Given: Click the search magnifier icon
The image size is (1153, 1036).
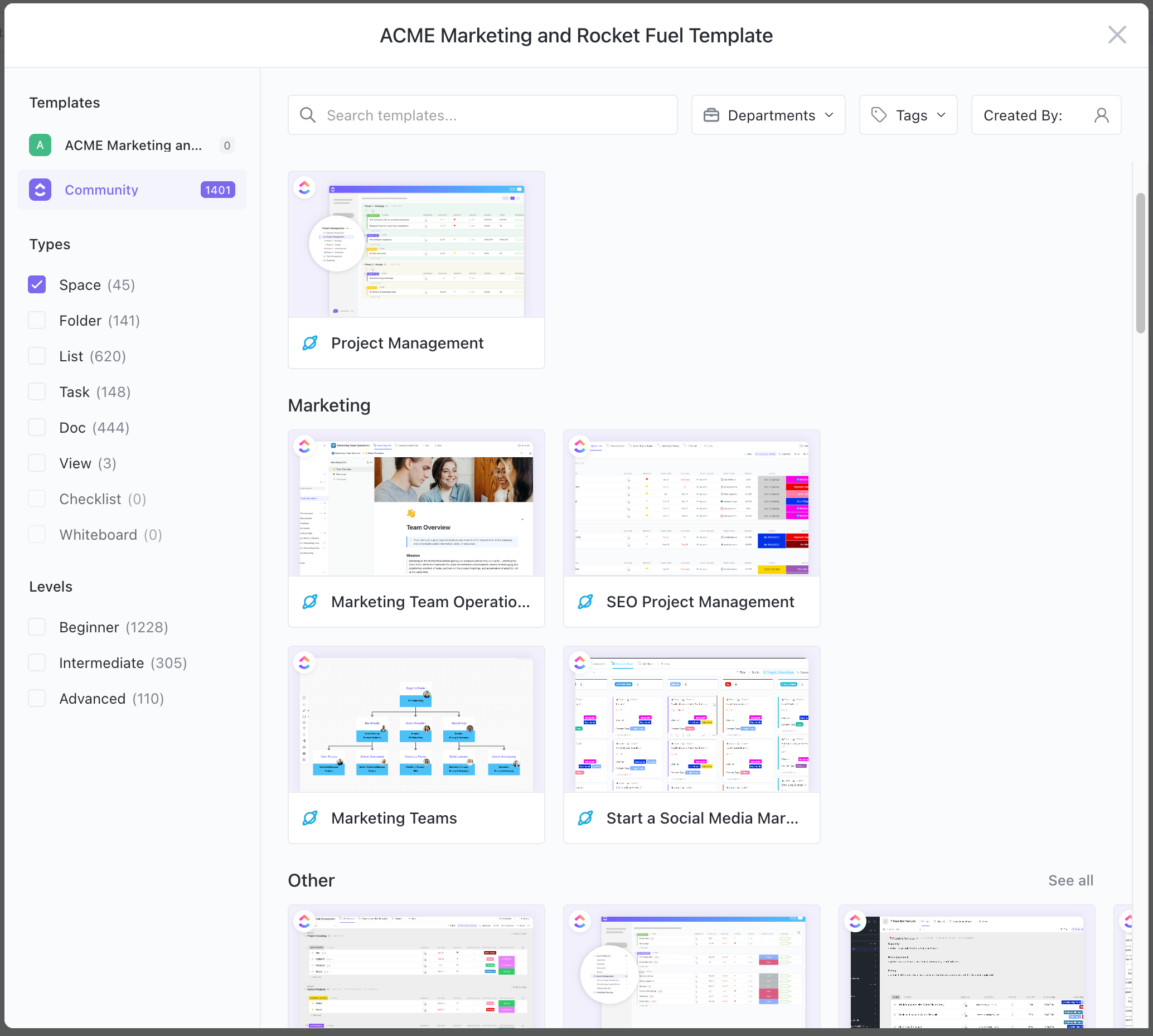Looking at the screenshot, I should 308,115.
